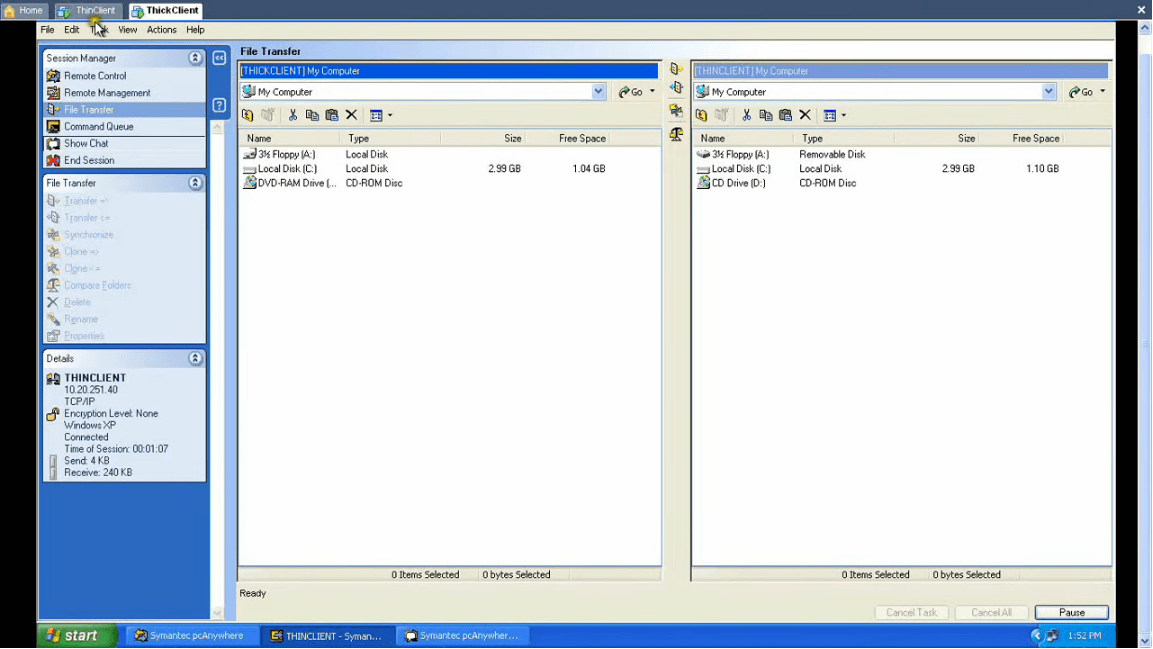Screen dimensions: 1153x649
Task: Click Paste icon in THINCLIENT toolbar
Action: (785, 115)
